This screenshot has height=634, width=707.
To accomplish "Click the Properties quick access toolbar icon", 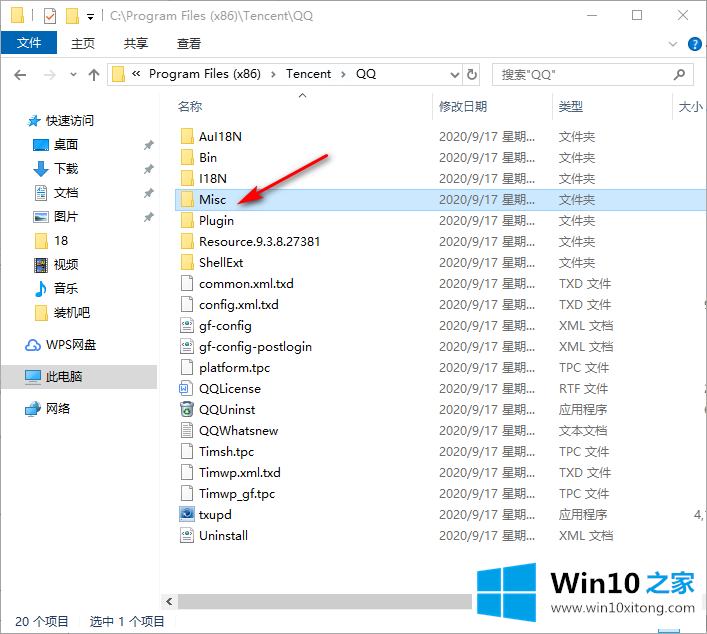I will point(50,16).
